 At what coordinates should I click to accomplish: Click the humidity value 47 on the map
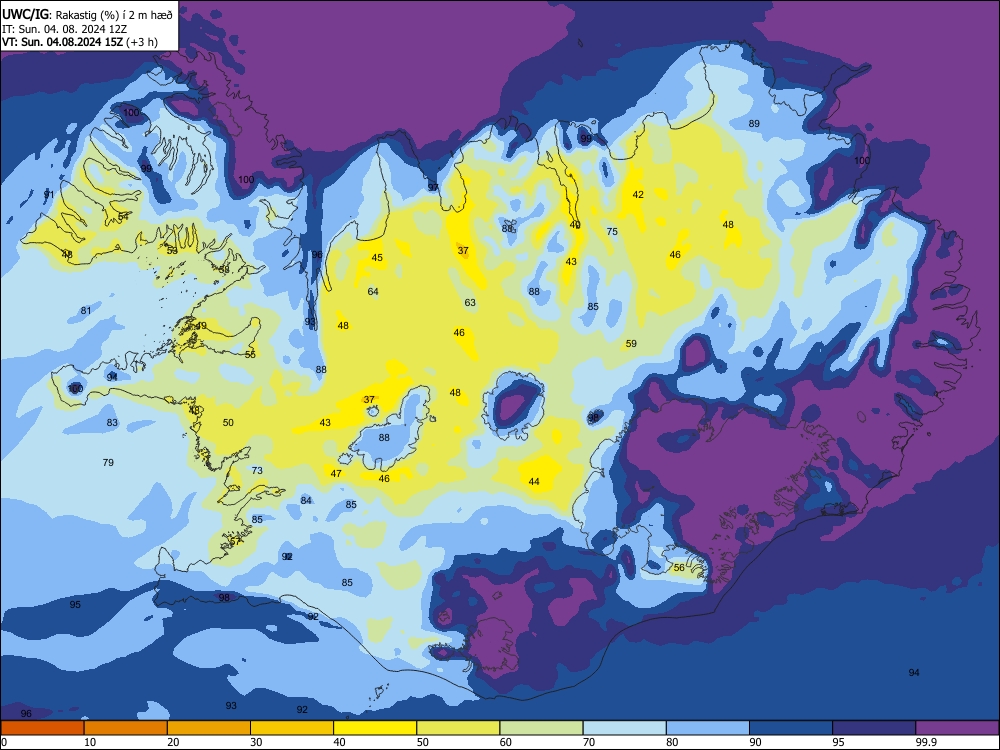pos(336,473)
